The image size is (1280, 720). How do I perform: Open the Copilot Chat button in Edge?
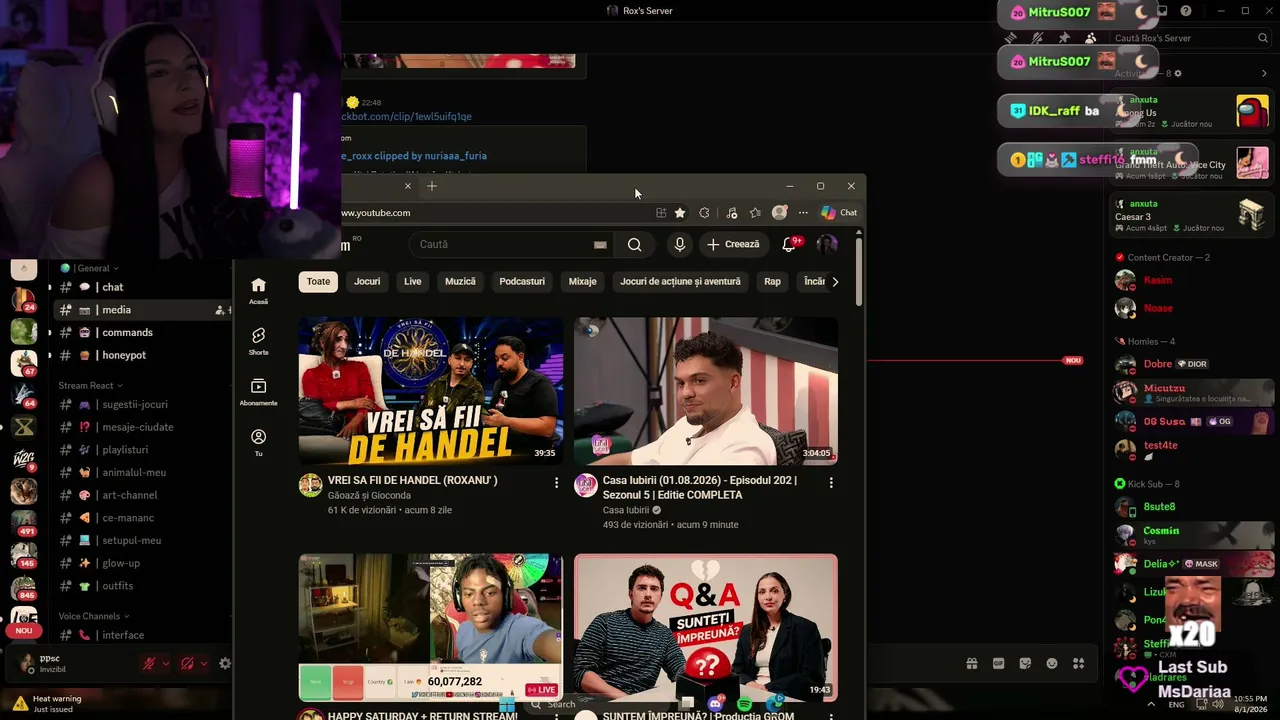pyautogui.click(x=839, y=213)
